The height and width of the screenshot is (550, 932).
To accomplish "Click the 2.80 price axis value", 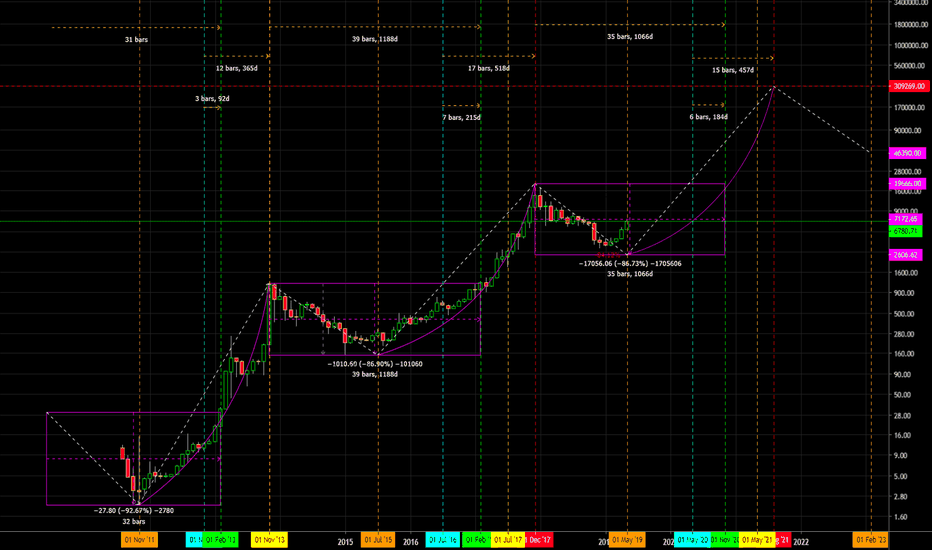I will (x=902, y=496).
